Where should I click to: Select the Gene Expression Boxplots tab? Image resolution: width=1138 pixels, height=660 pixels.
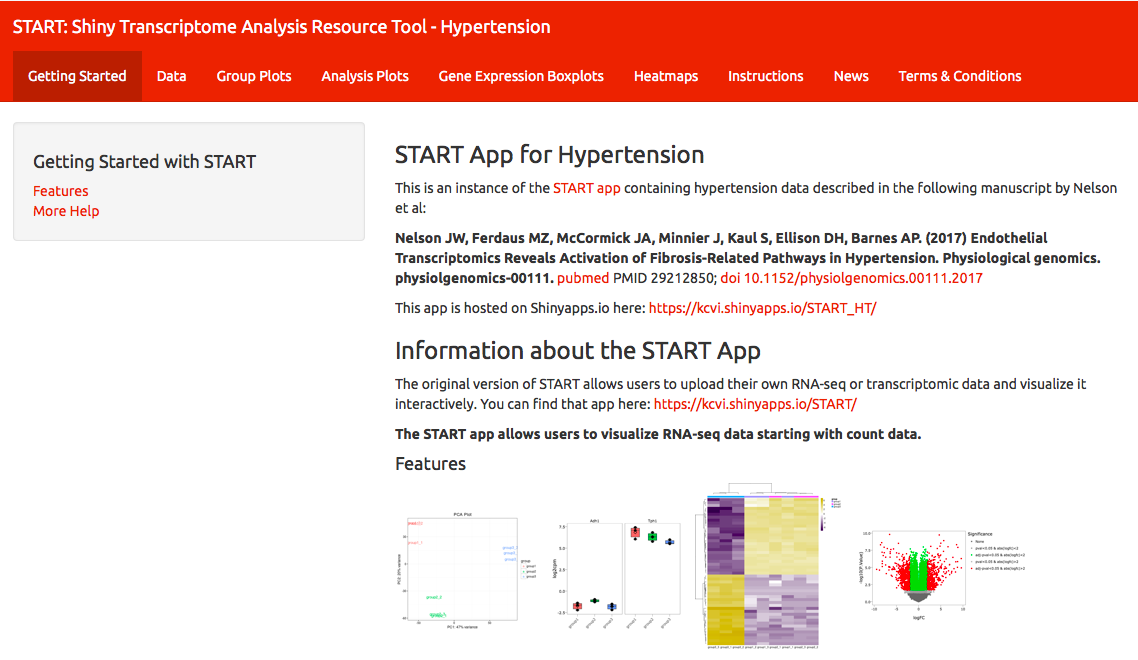pos(521,76)
